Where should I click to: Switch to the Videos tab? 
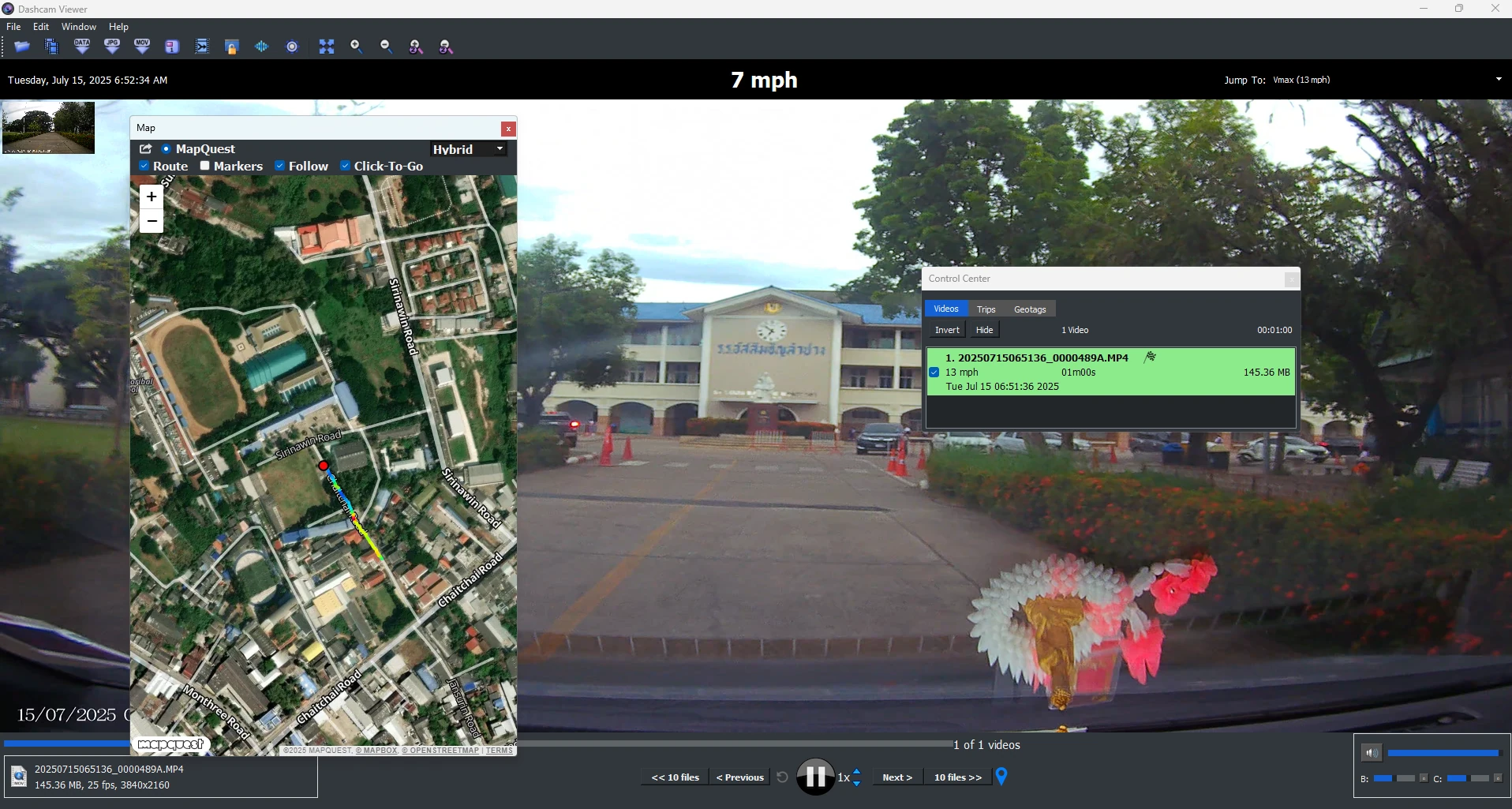coord(946,309)
